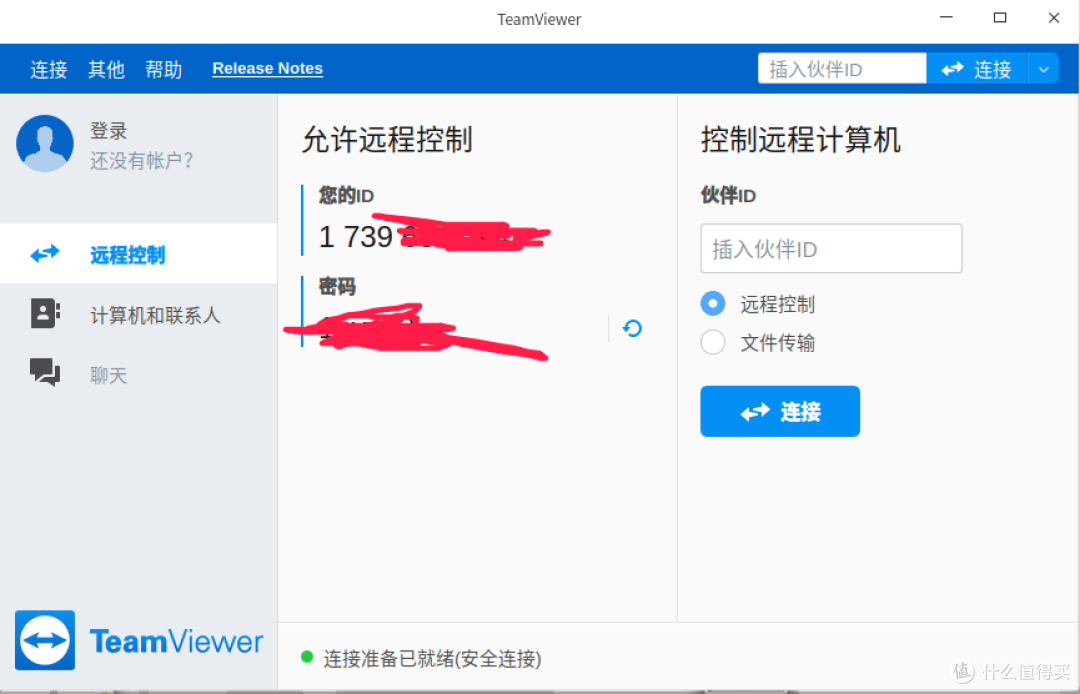Close the TeamViewer window
This screenshot has height=694, width=1080.
1054,19
